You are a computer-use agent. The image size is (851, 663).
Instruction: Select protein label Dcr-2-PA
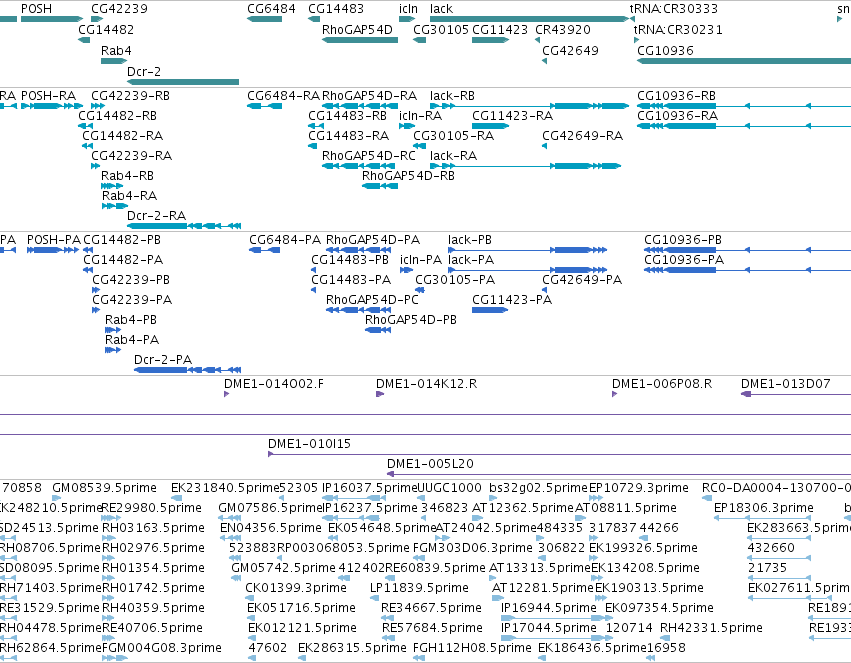pos(163,360)
